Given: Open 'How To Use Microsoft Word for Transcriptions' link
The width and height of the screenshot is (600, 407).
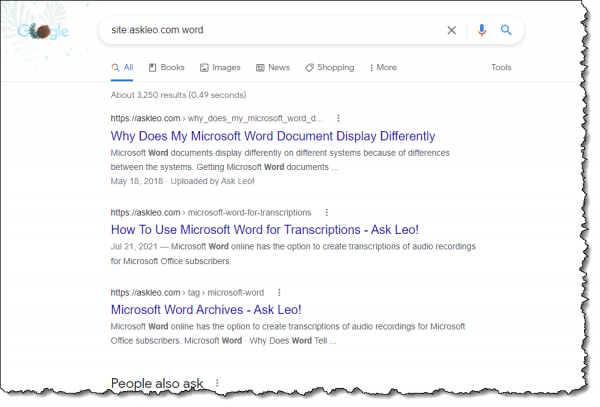Looking at the screenshot, I should 265,230.
